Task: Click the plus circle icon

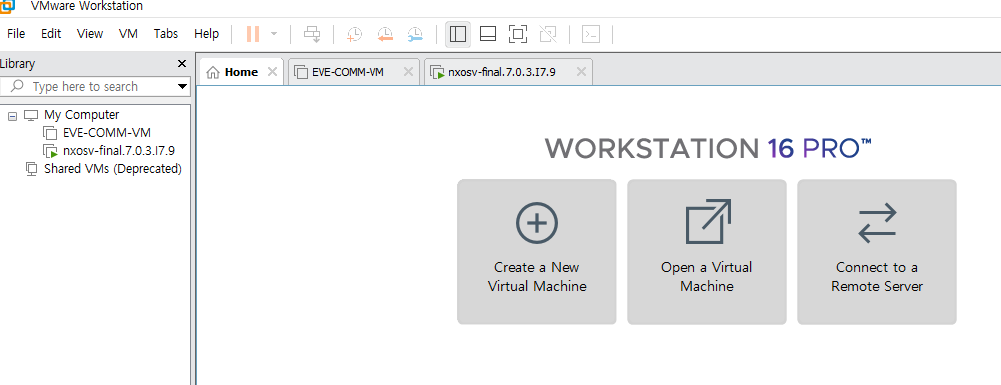Action: pyautogui.click(x=537, y=223)
